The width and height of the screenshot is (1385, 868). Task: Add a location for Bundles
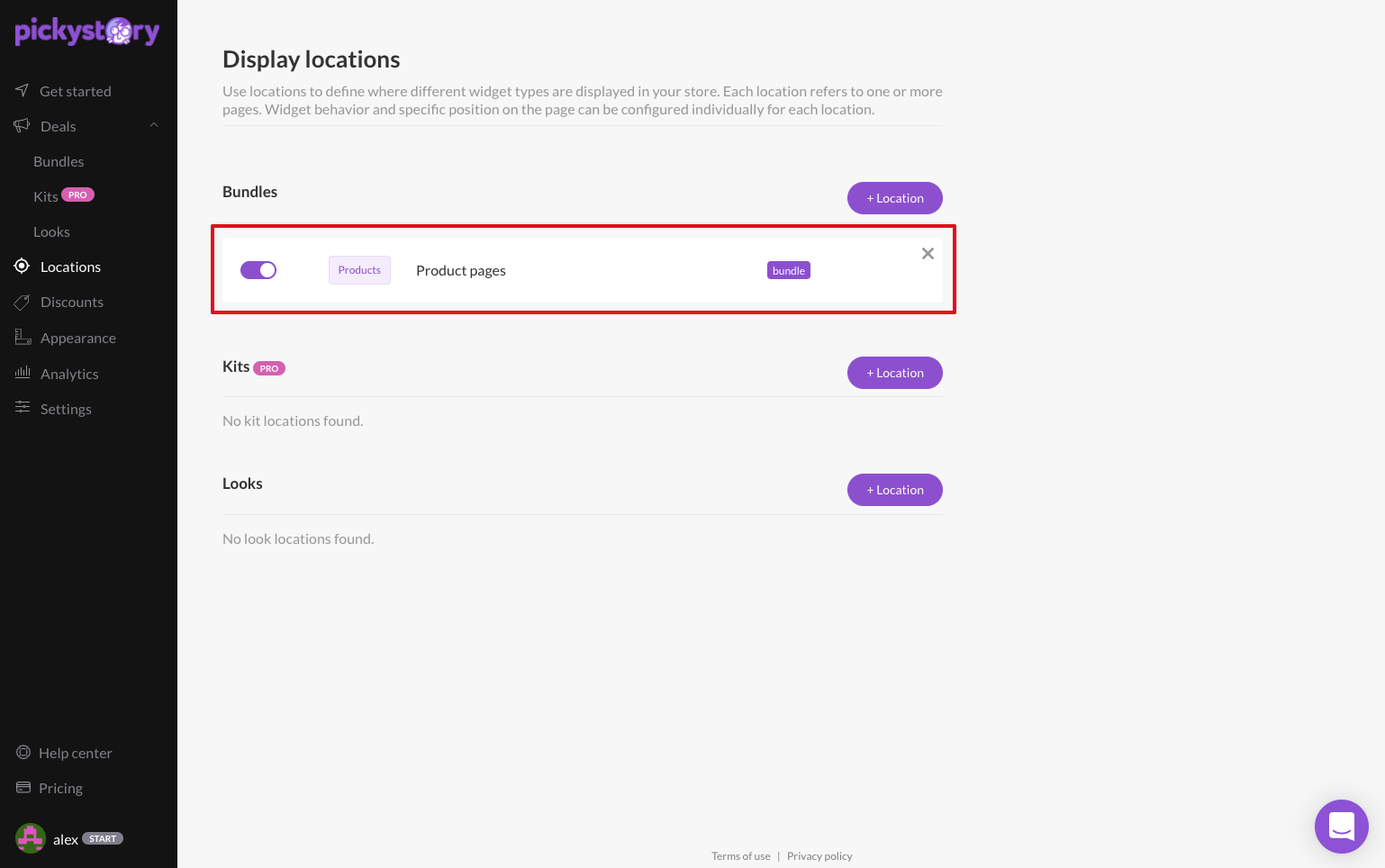pos(895,198)
